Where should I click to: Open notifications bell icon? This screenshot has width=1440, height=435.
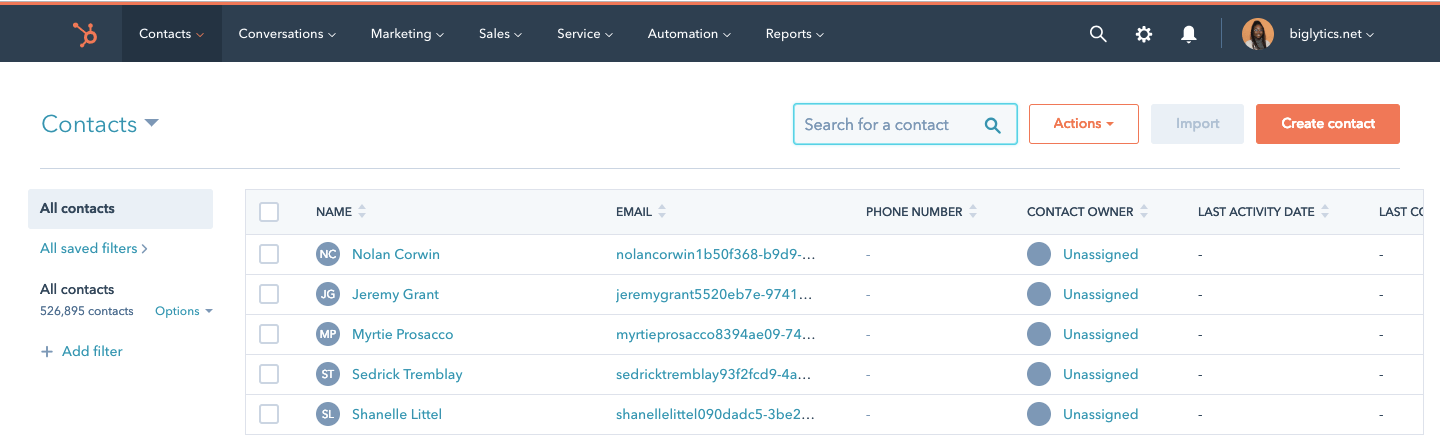(1188, 34)
